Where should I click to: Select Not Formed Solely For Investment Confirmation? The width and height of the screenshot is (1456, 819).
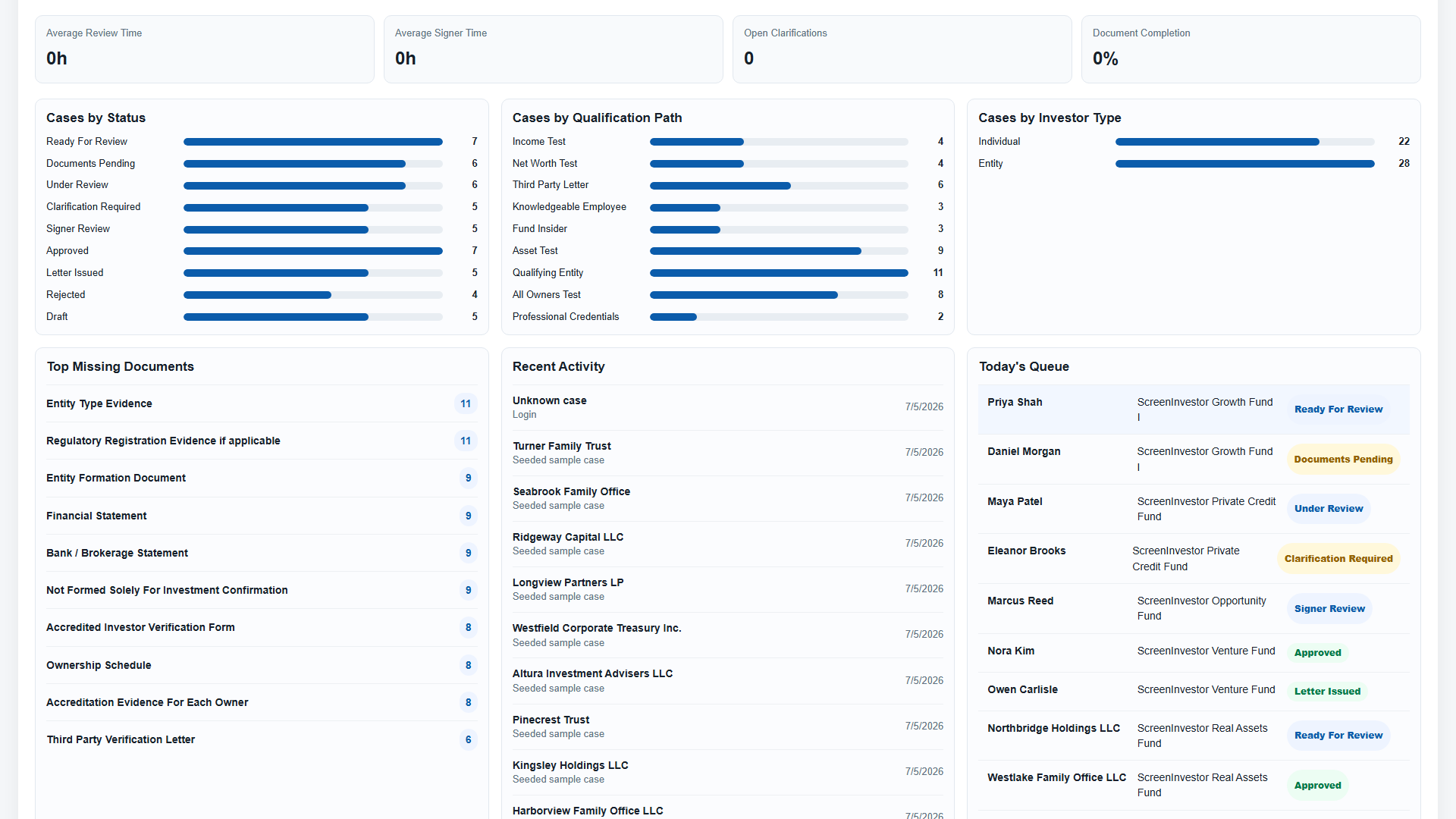(262, 591)
